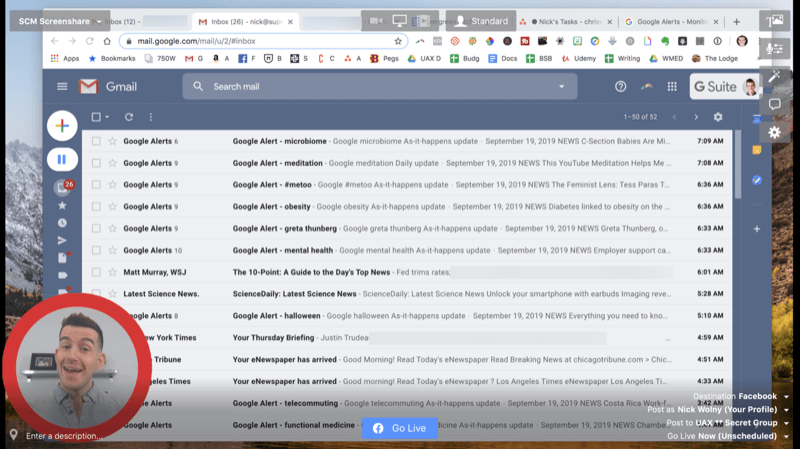800x449 pixels.
Task: Refresh the Gmail inbox list
Action: [x=129, y=117]
